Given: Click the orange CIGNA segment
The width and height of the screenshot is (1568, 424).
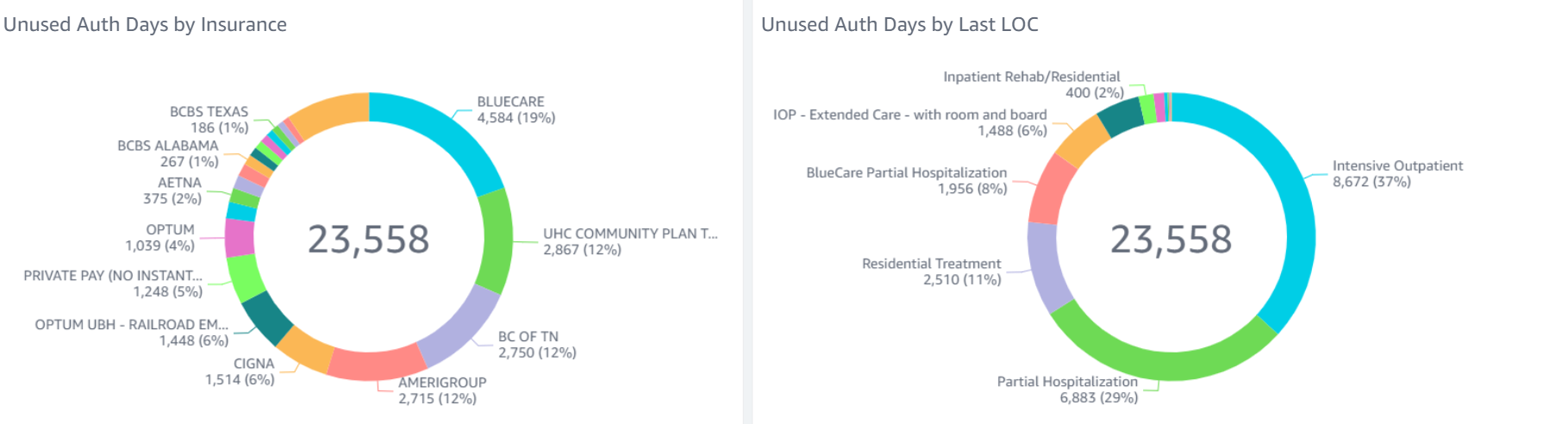Looking at the screenshot, I should click(x=306, y=348).
